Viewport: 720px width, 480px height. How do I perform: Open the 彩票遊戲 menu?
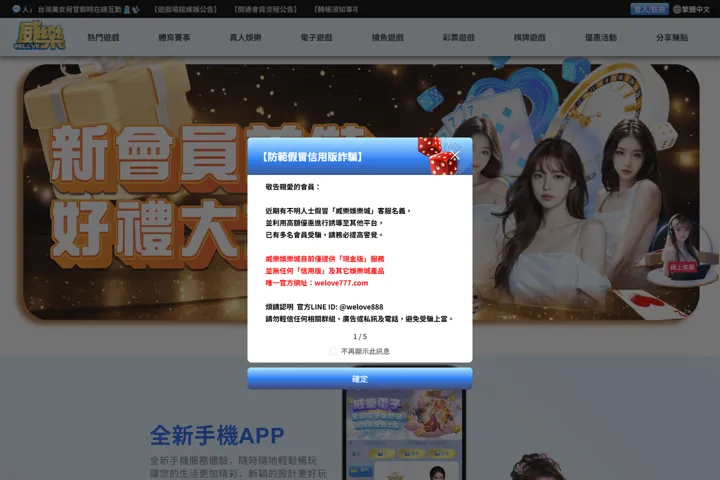click(459, 38)
